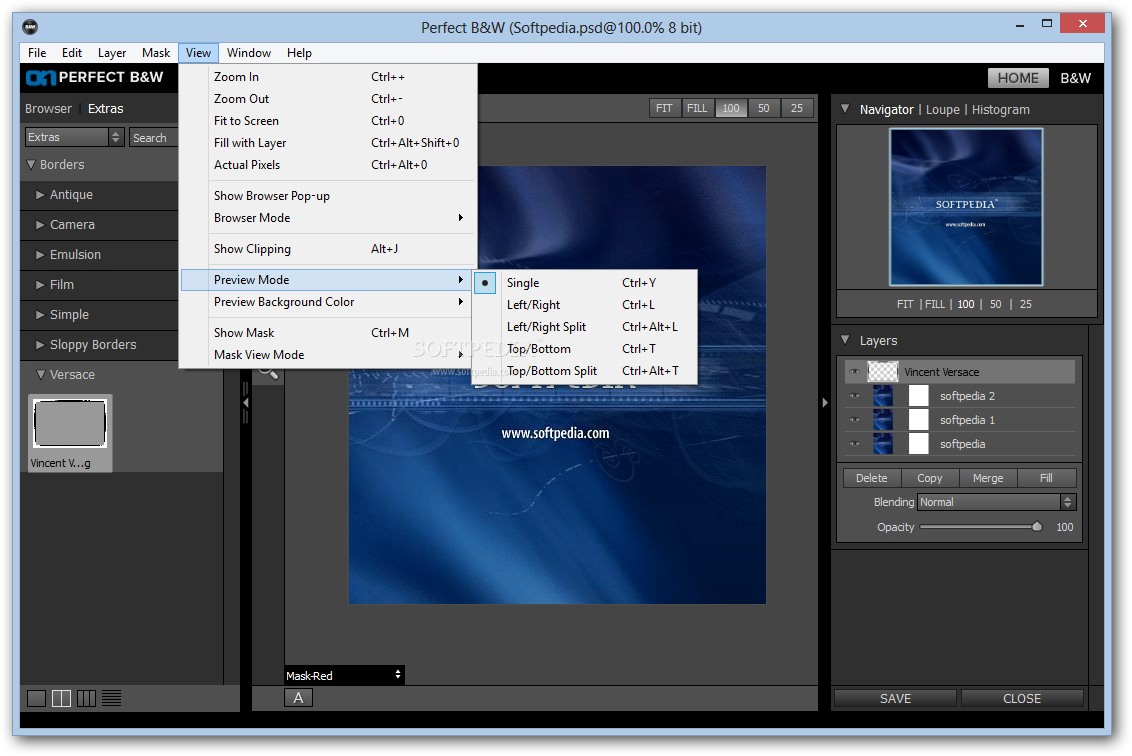Open the Blending mode Normal dropdown
The height and width of the screenshot is (756, 1132).
[x=996, y=502]
